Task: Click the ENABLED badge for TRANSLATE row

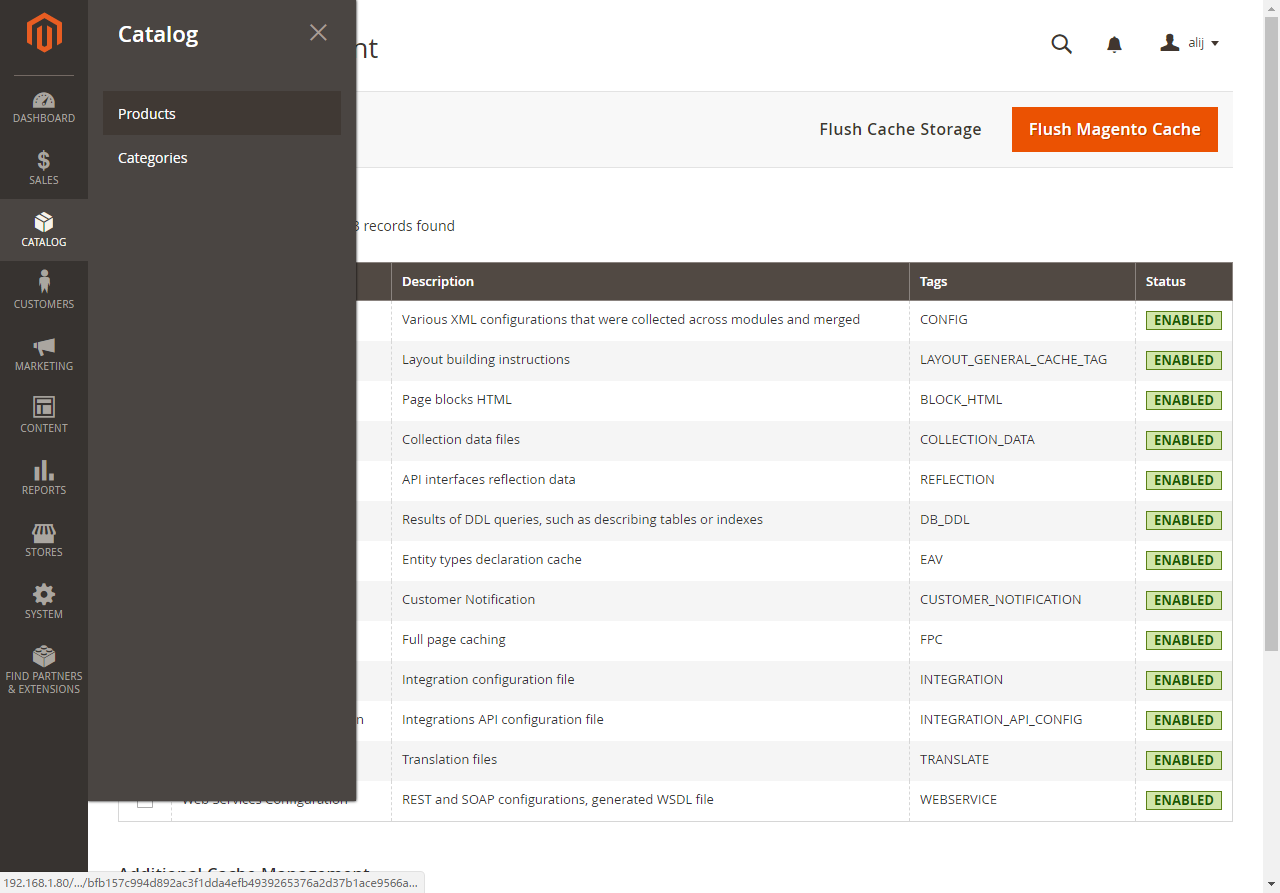Action: click(x=1184, y=760)
